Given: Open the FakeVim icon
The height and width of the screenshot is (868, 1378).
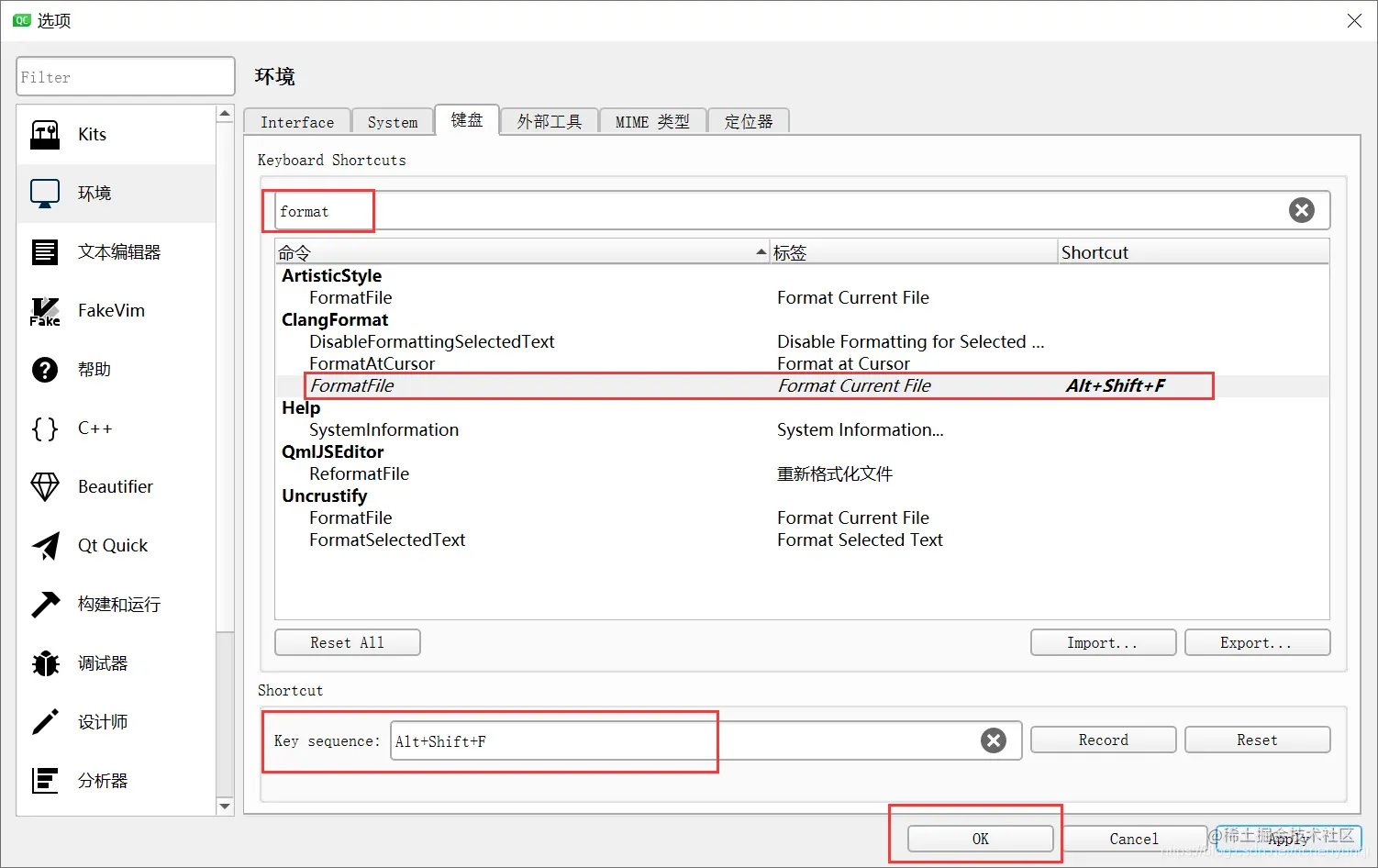Looking at the screenshot, I should tap(45, 311).
